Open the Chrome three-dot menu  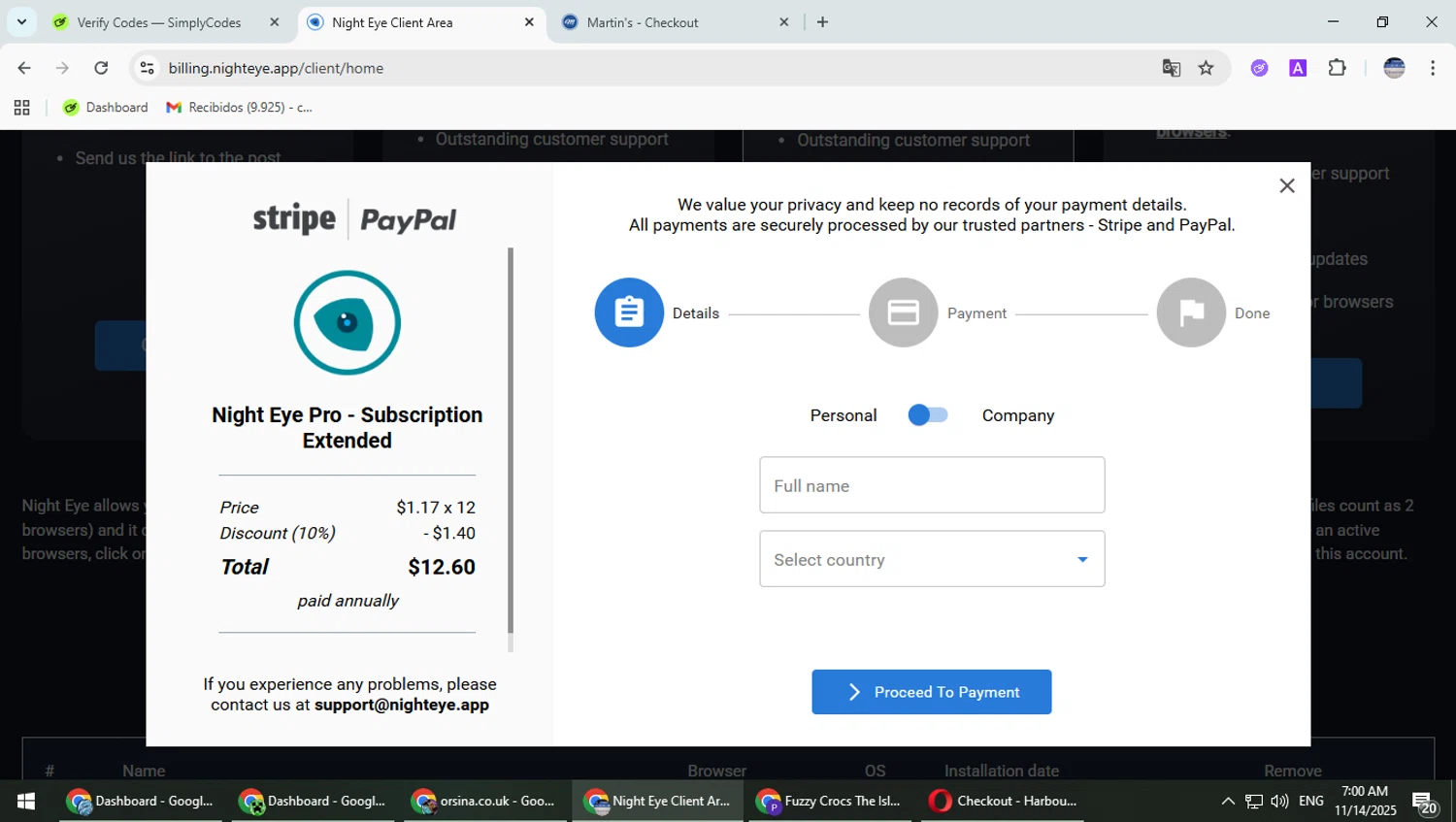pos(1433,68)
